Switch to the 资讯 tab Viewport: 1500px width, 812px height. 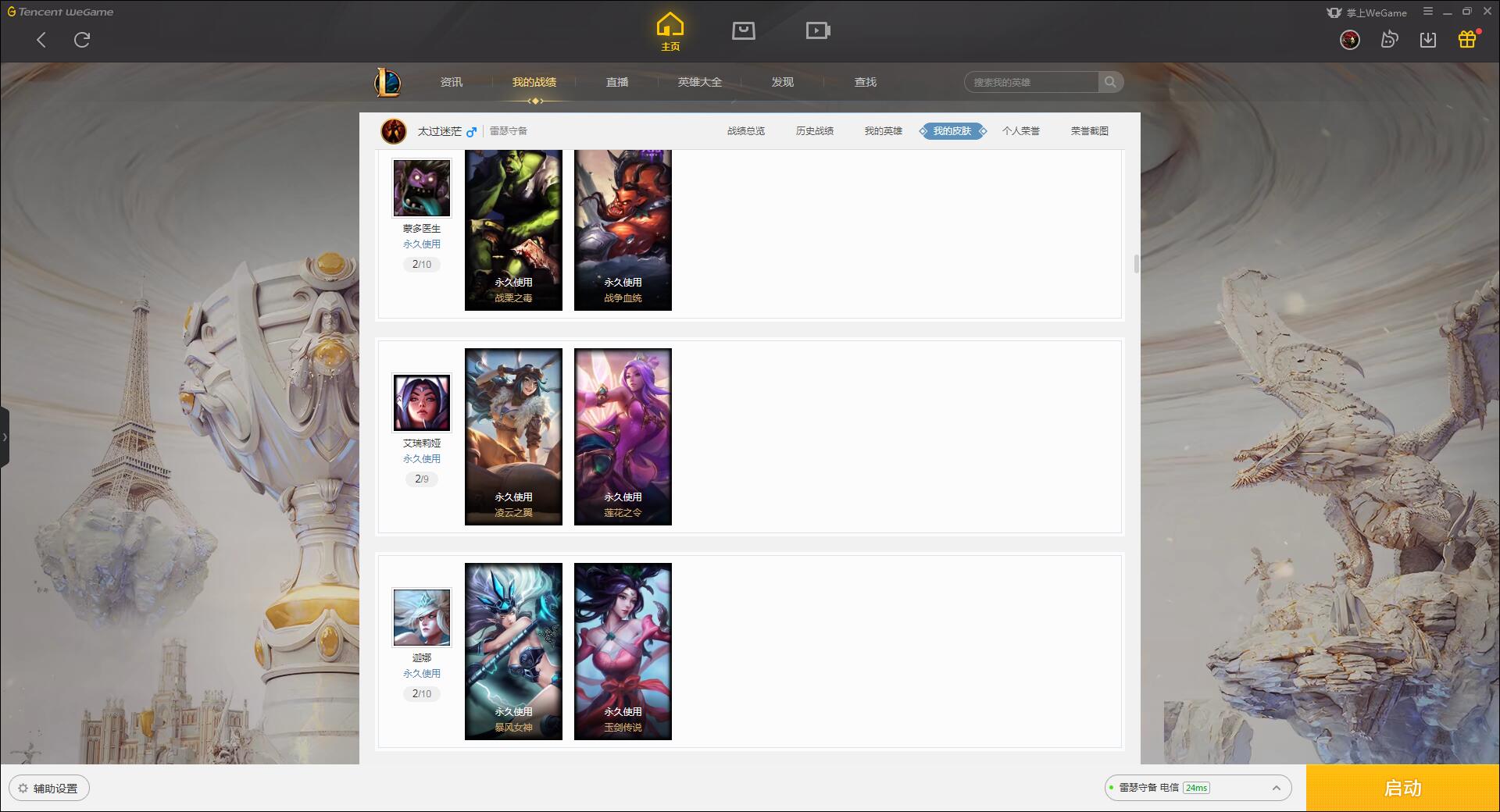click(x=452, y=82)
